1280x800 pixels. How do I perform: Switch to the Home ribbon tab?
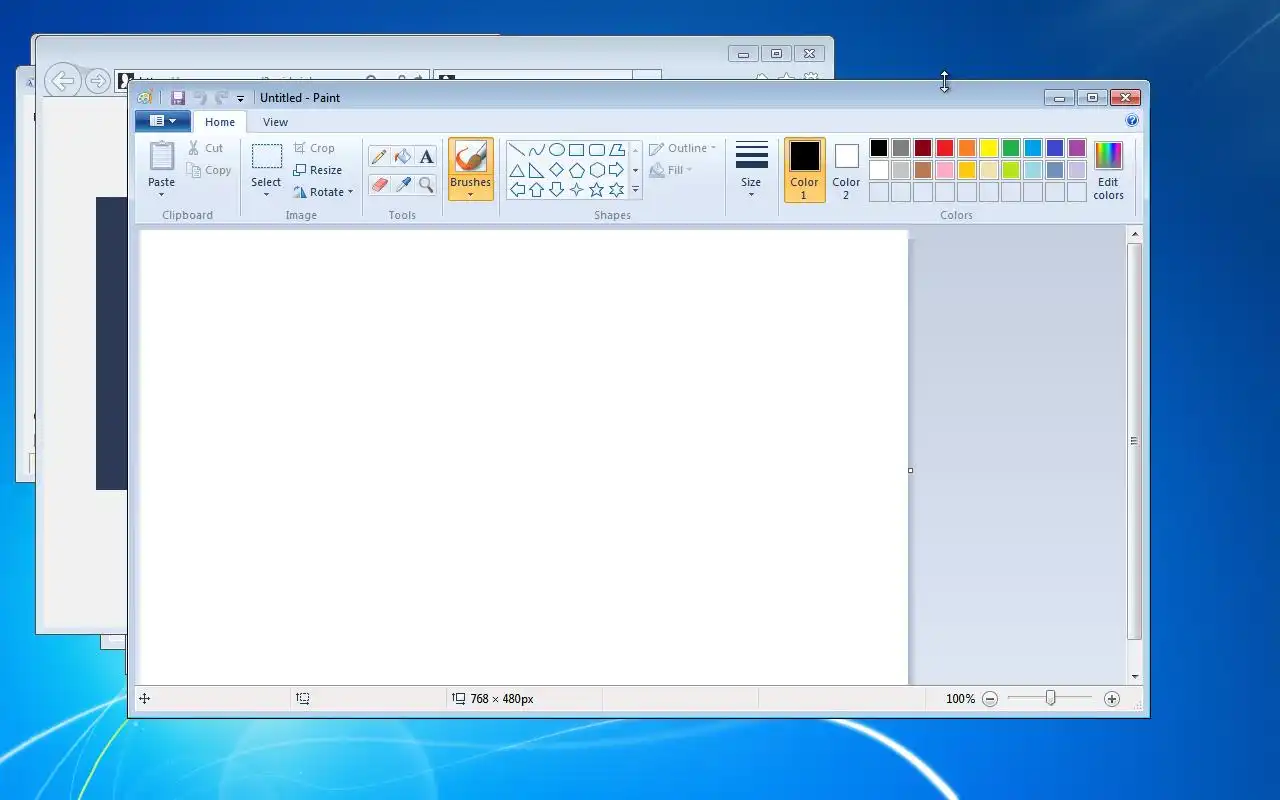click(220, 122)
